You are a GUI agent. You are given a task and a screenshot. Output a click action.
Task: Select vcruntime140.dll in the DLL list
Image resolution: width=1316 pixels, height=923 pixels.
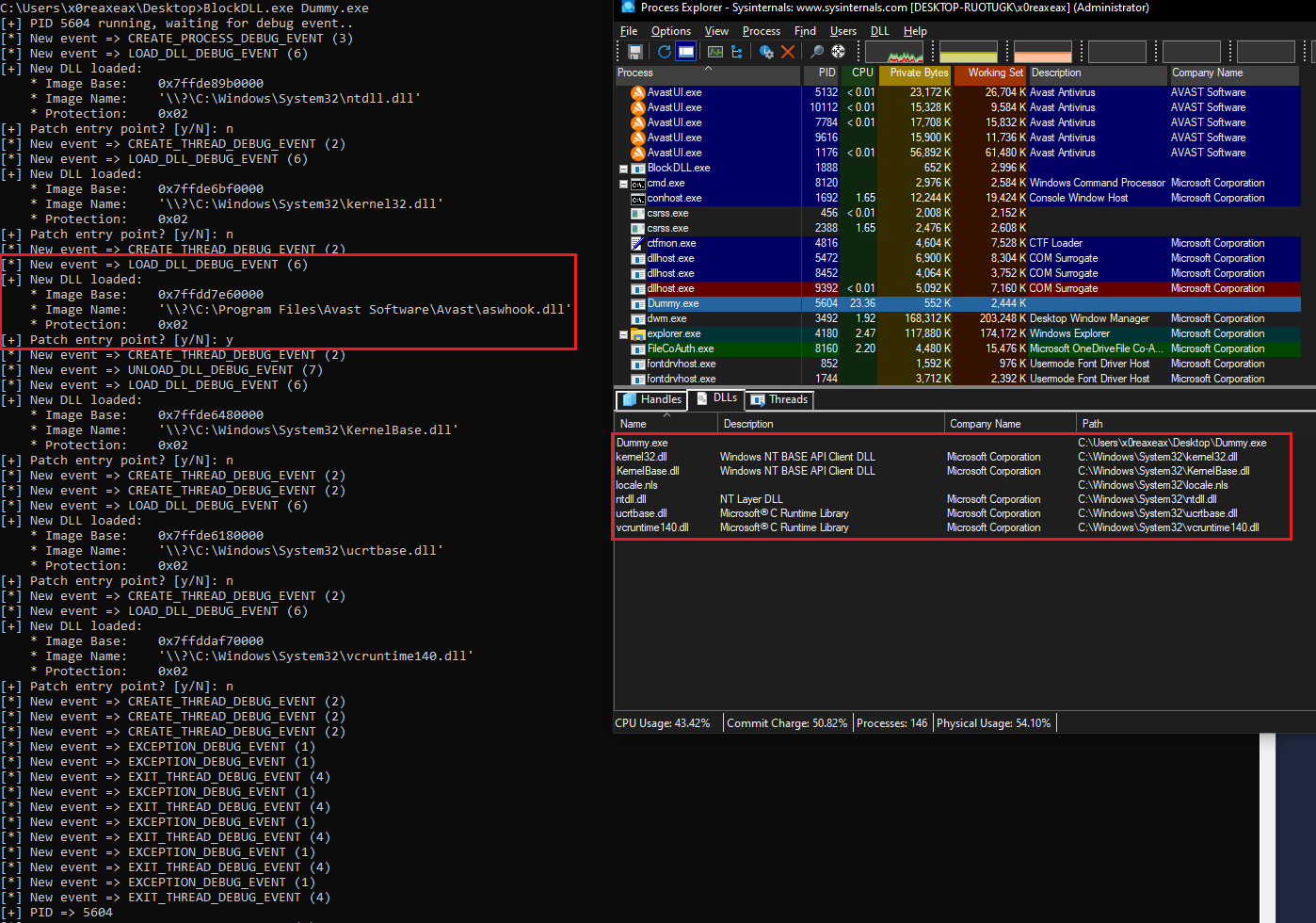pos(652,527)
